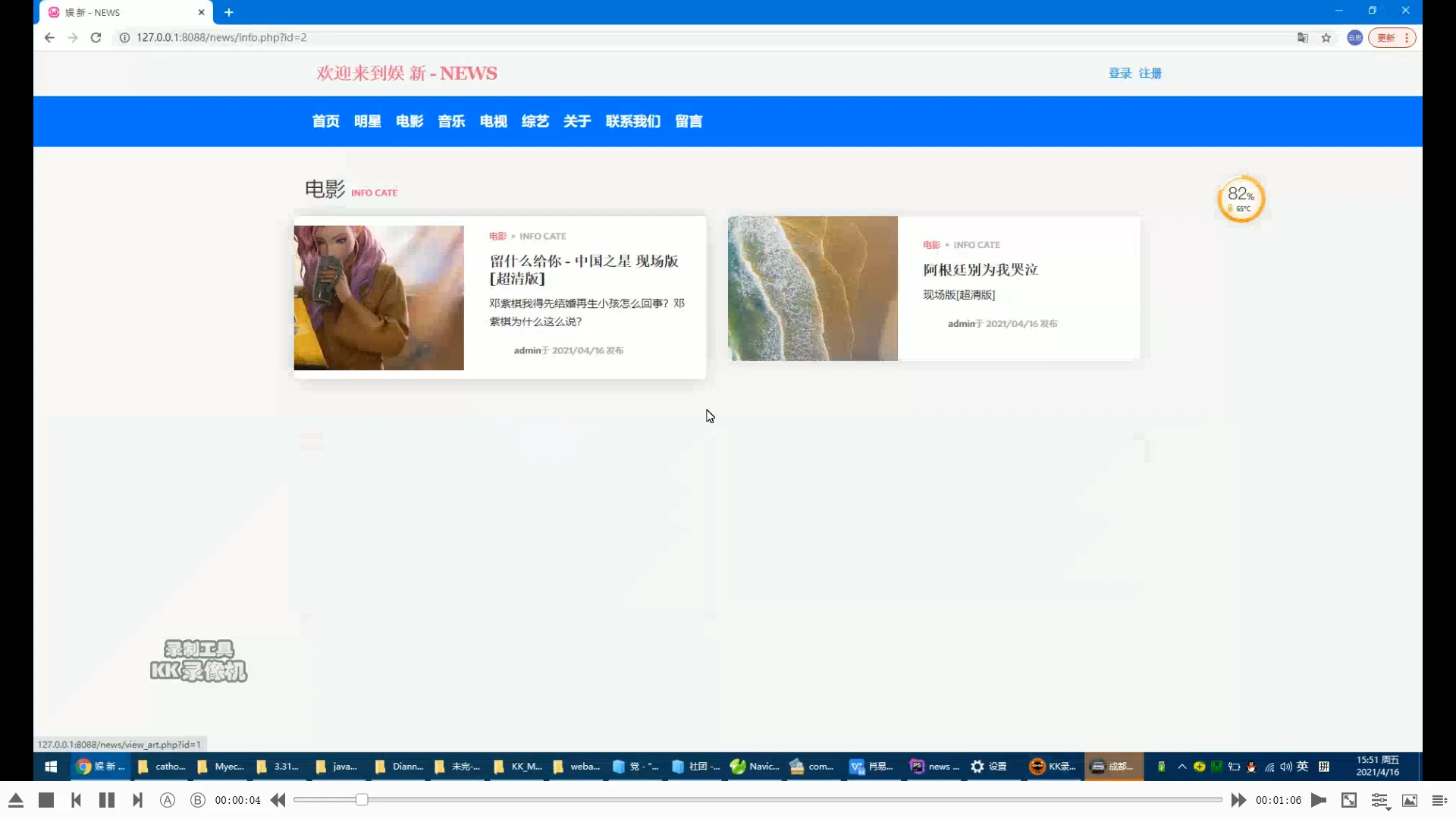
Task: Open article 阿根廷别为我哭泣 title link
Action: coord(981,270)
